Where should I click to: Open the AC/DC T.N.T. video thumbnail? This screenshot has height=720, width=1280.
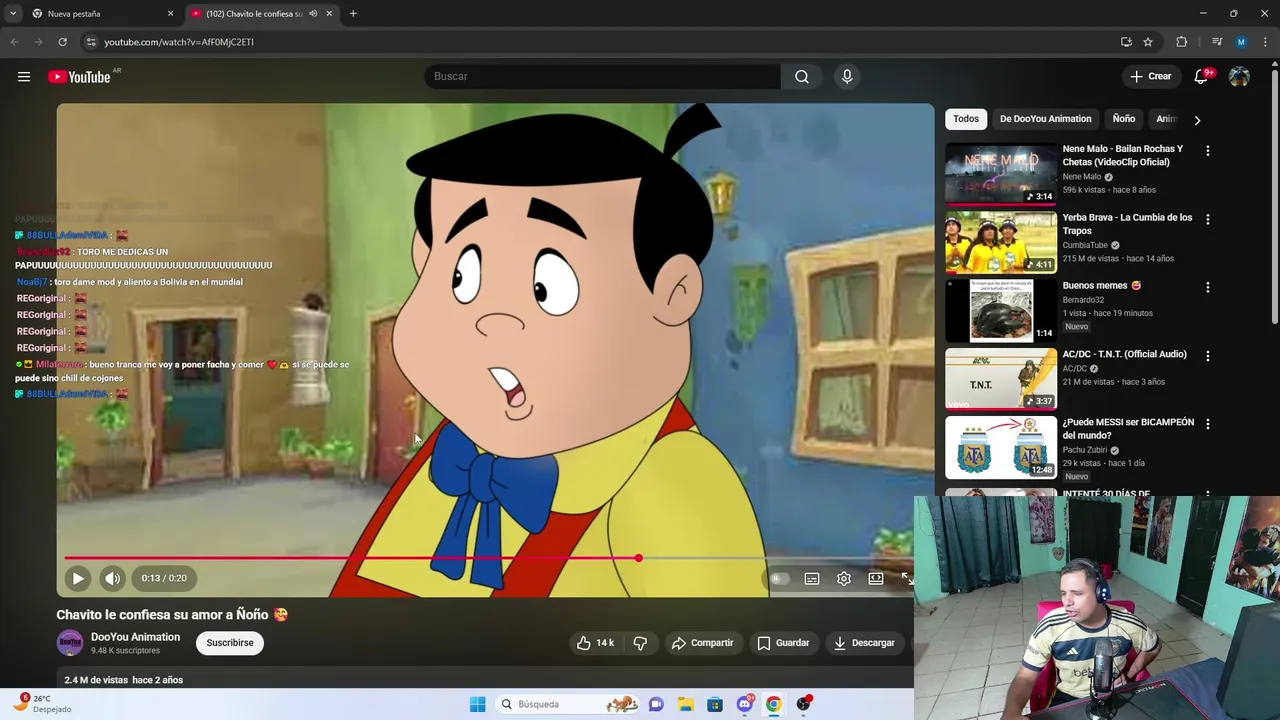[1001, 379]
